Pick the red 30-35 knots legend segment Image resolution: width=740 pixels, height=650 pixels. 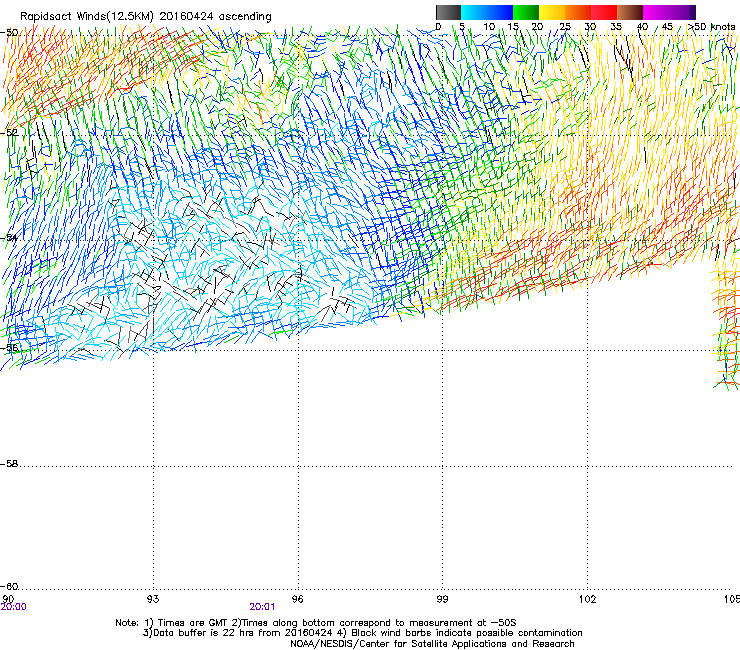point(604,12)
